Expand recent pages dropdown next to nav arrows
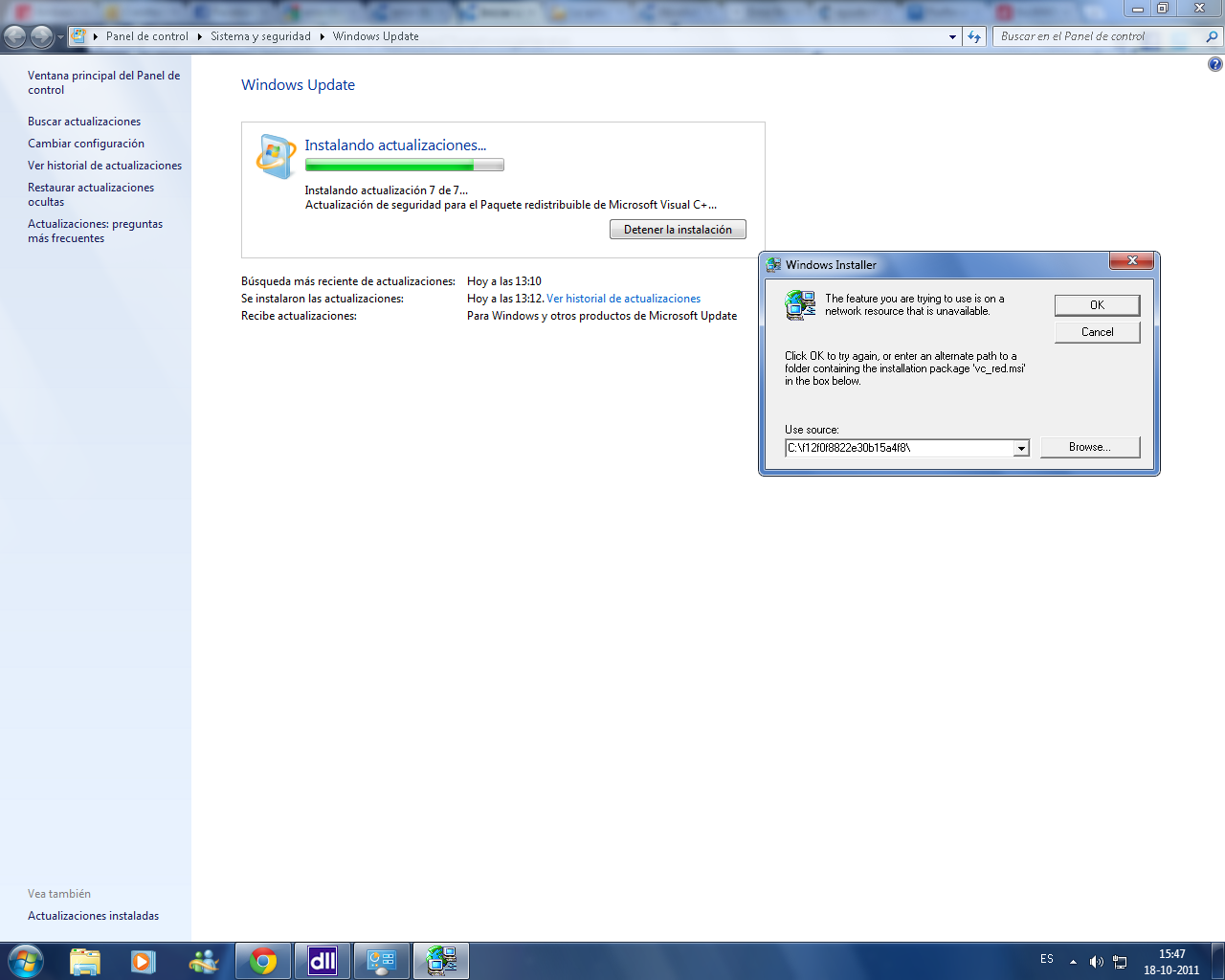1225x980 pixels. click(x=60, y=36)
